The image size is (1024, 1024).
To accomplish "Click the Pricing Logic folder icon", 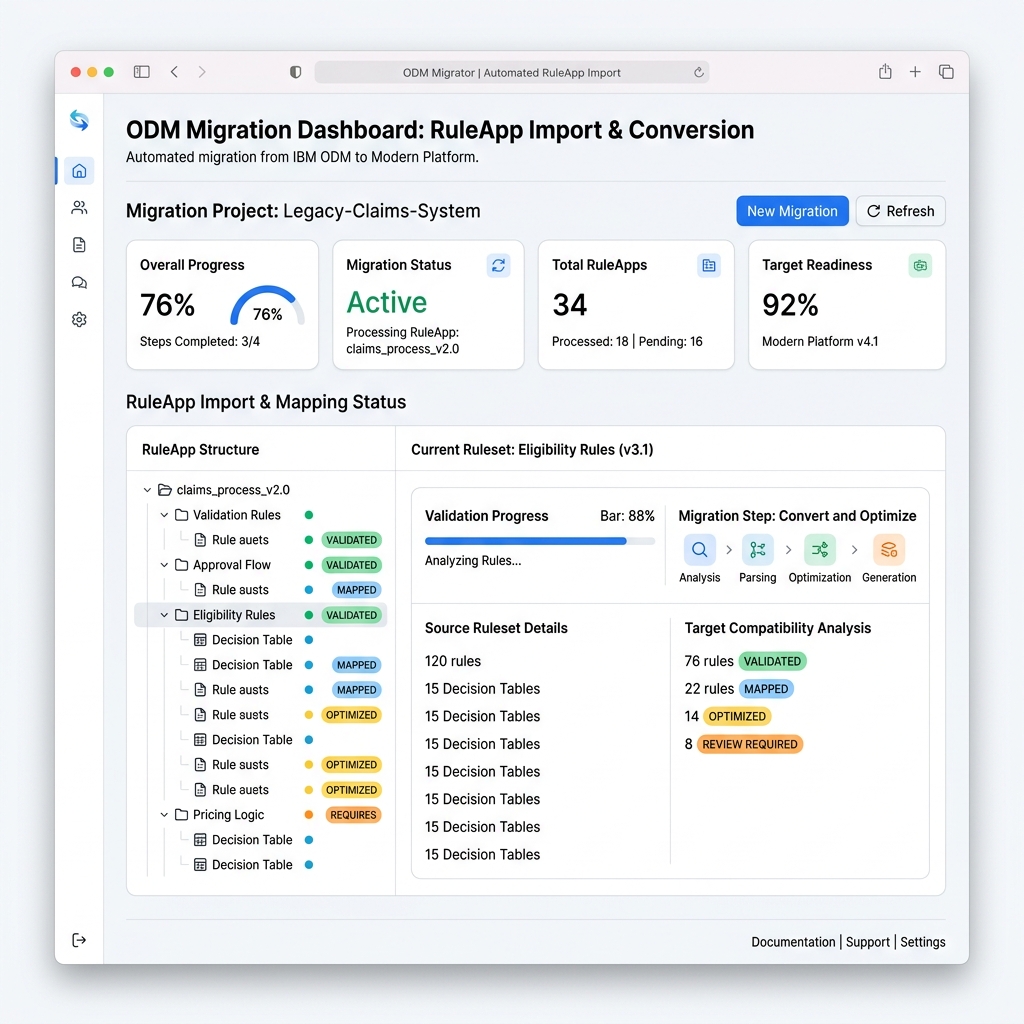I will pos(182,814).
